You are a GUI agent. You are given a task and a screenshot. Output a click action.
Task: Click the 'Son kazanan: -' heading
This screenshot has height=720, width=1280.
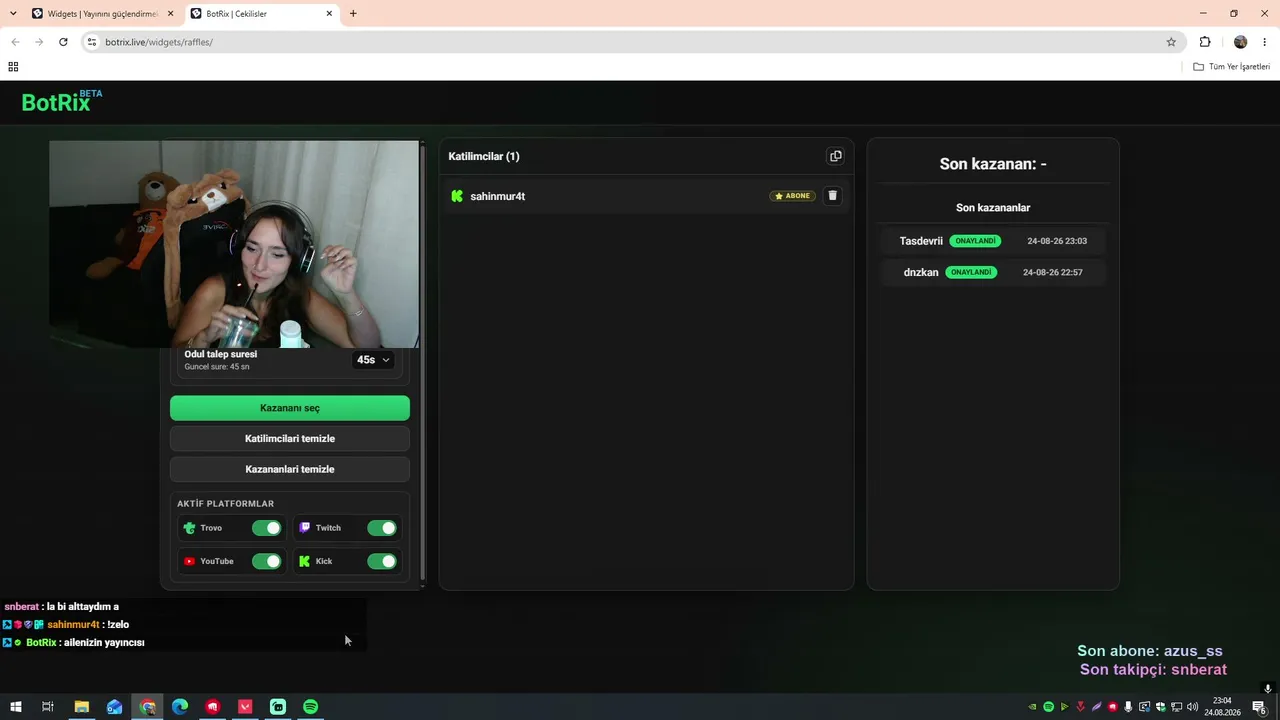[x=993, y=164]
